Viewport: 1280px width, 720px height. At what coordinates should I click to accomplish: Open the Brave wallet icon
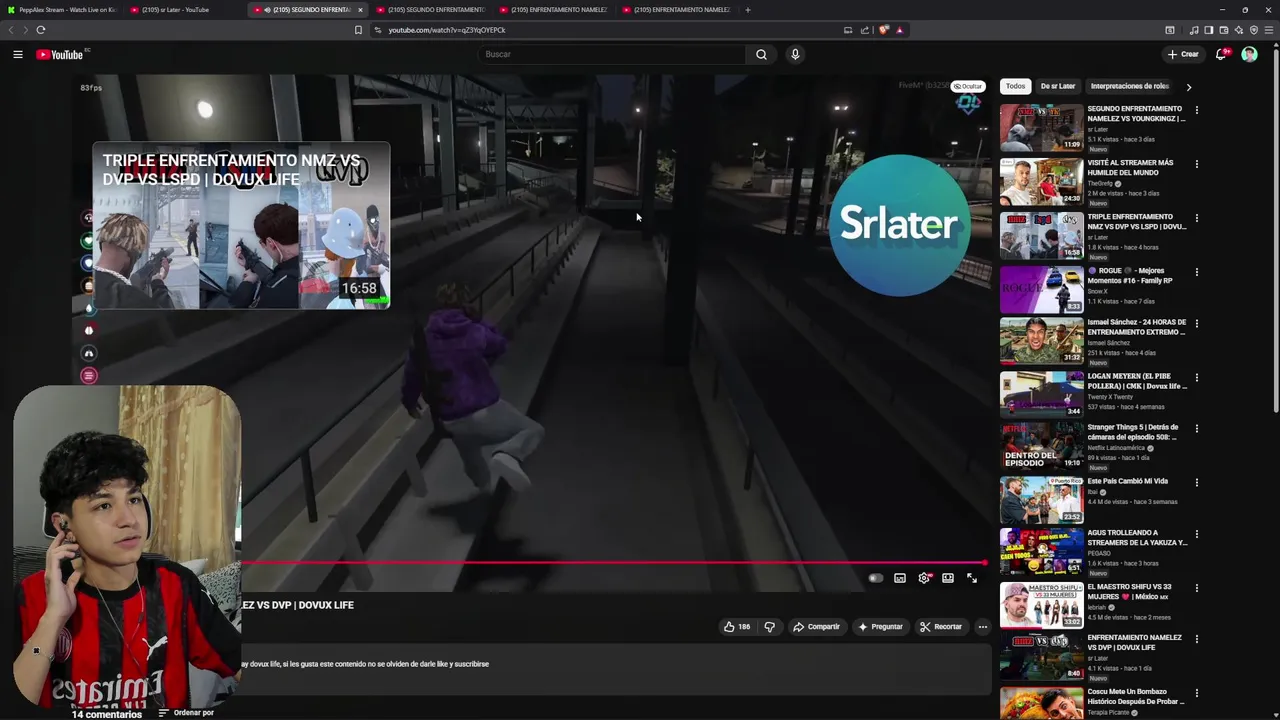click(1224, 30)
